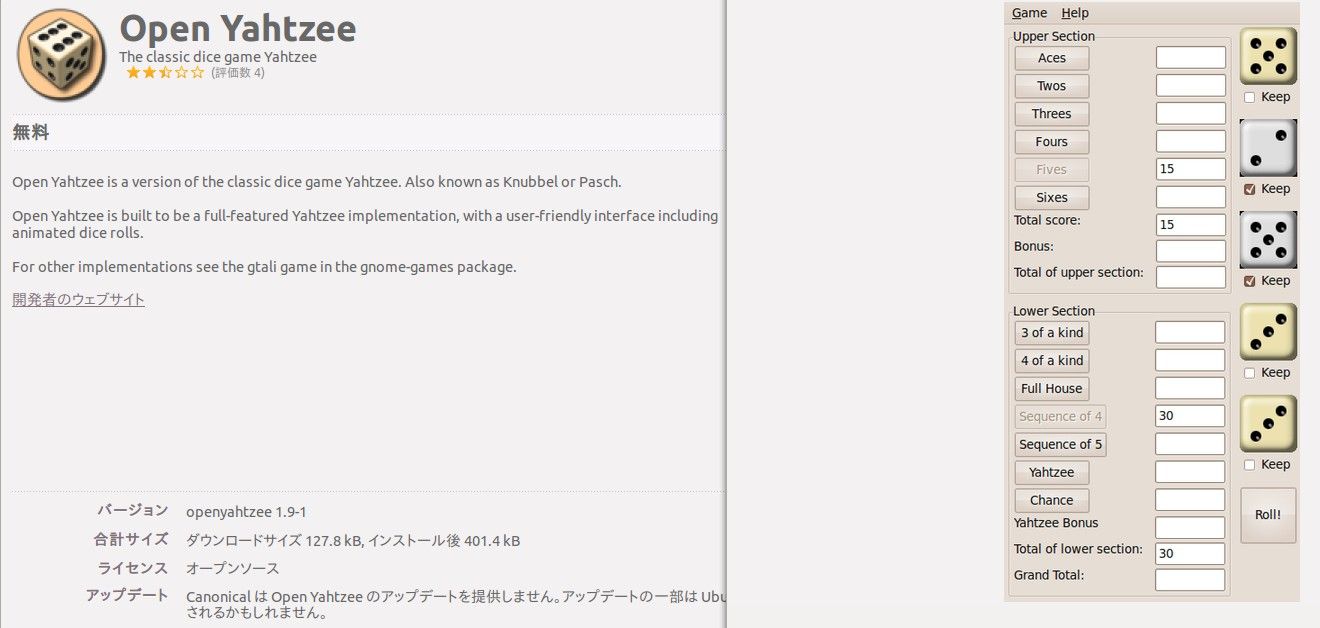Click the 3 of a kind score field

[1190, 332]
